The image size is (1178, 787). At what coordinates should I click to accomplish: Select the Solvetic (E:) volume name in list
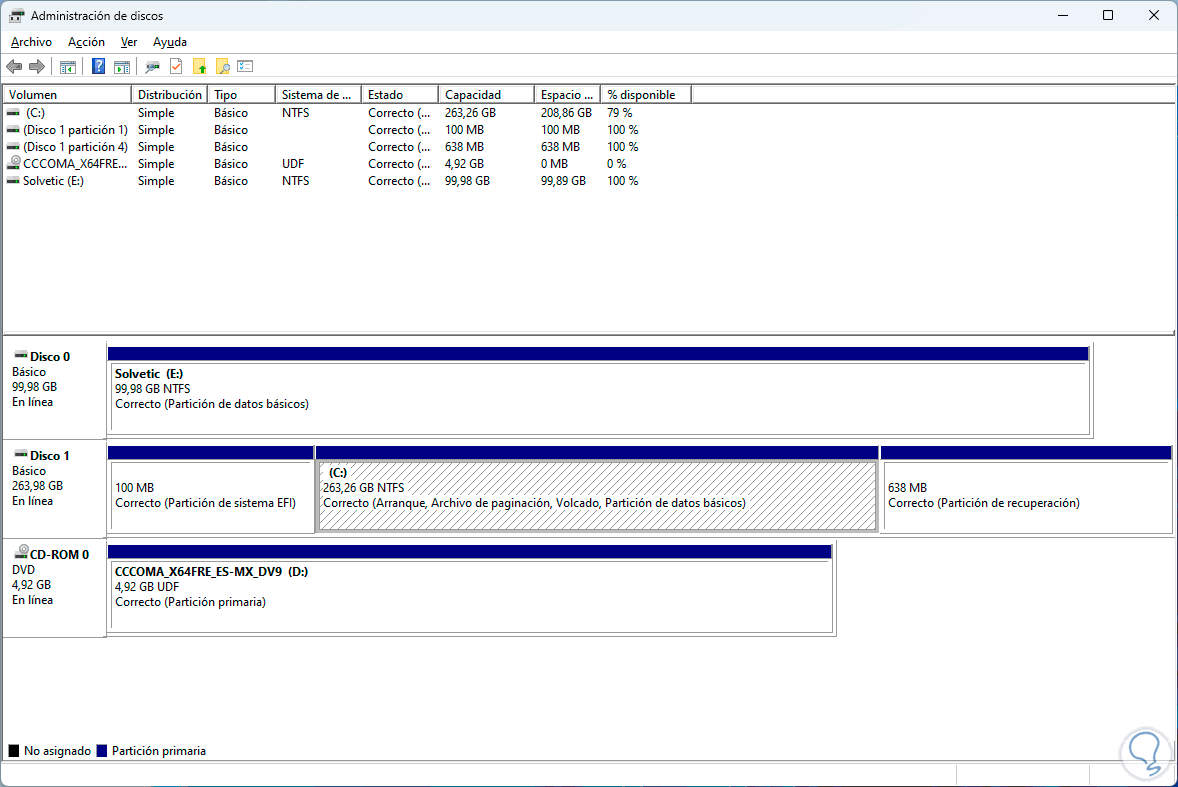point(53,181)
